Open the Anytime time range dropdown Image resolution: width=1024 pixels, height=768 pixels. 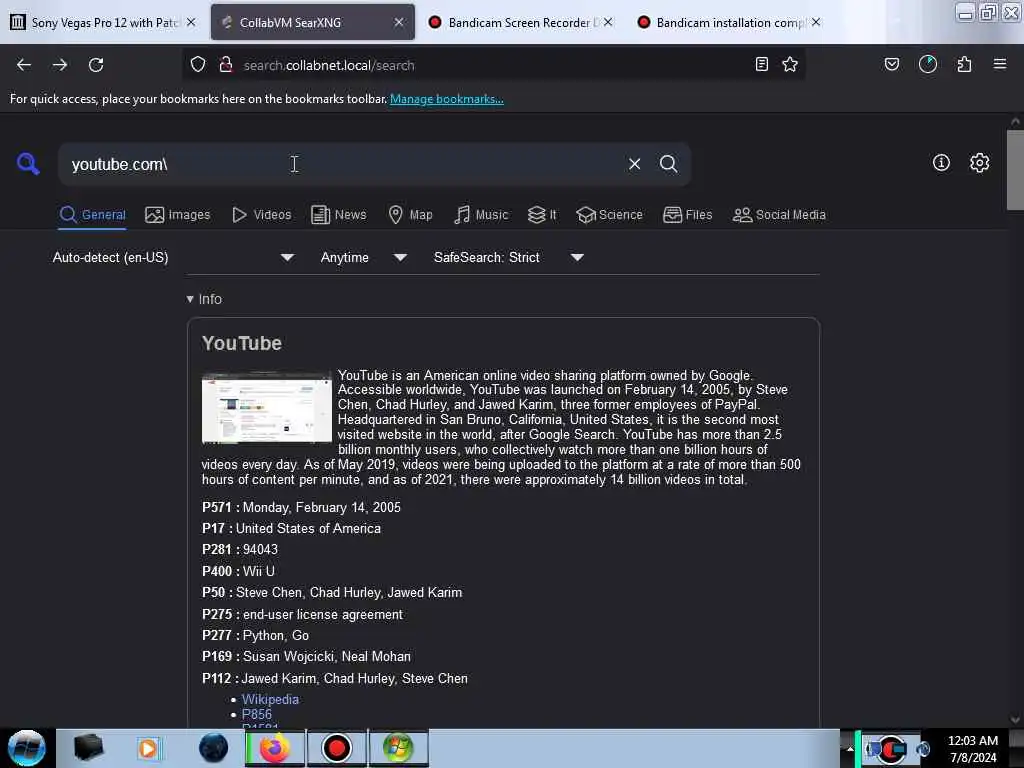click(x=364, y=257)
